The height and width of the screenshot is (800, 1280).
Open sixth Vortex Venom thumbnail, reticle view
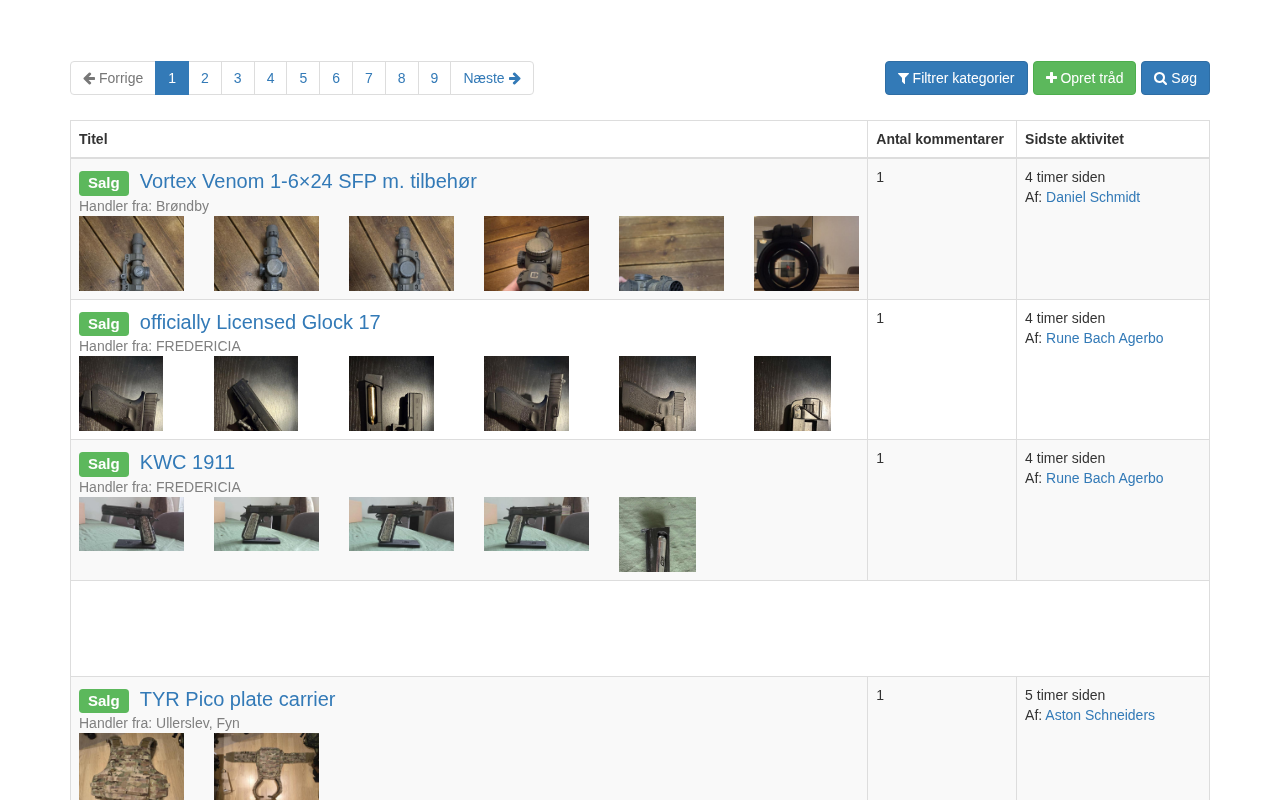[806, 253]
